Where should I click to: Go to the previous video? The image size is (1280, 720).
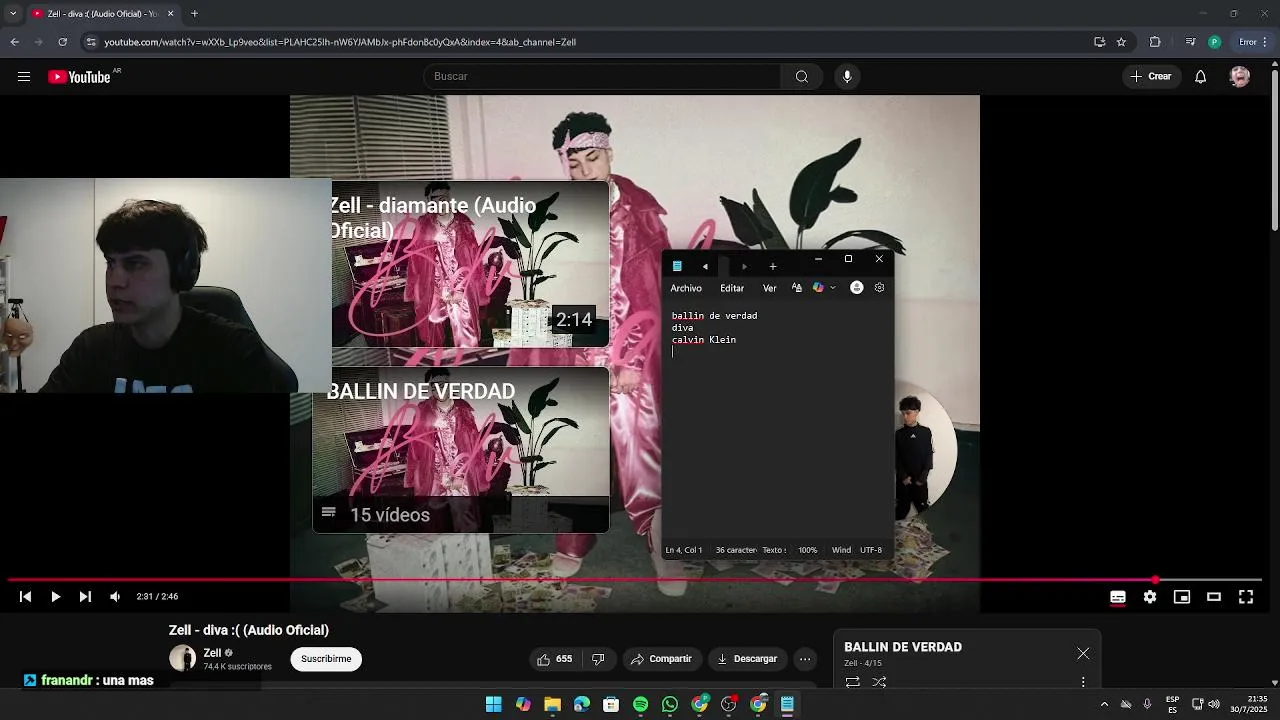[26, 597]
